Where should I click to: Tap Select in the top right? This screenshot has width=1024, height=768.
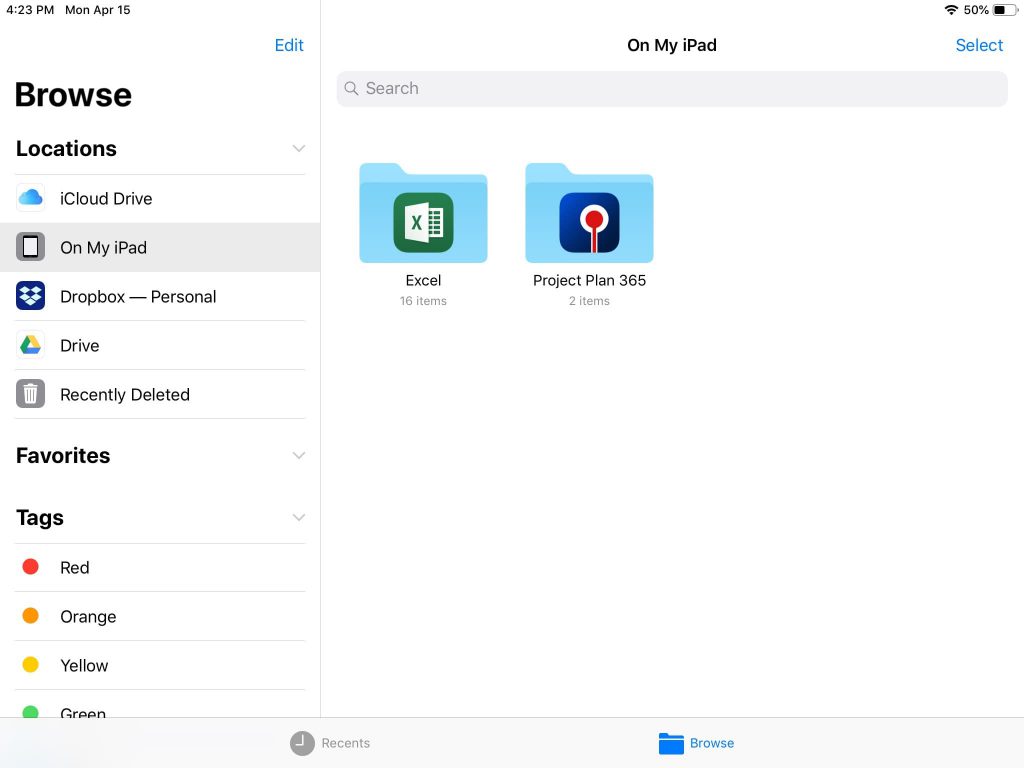(979, 45)
